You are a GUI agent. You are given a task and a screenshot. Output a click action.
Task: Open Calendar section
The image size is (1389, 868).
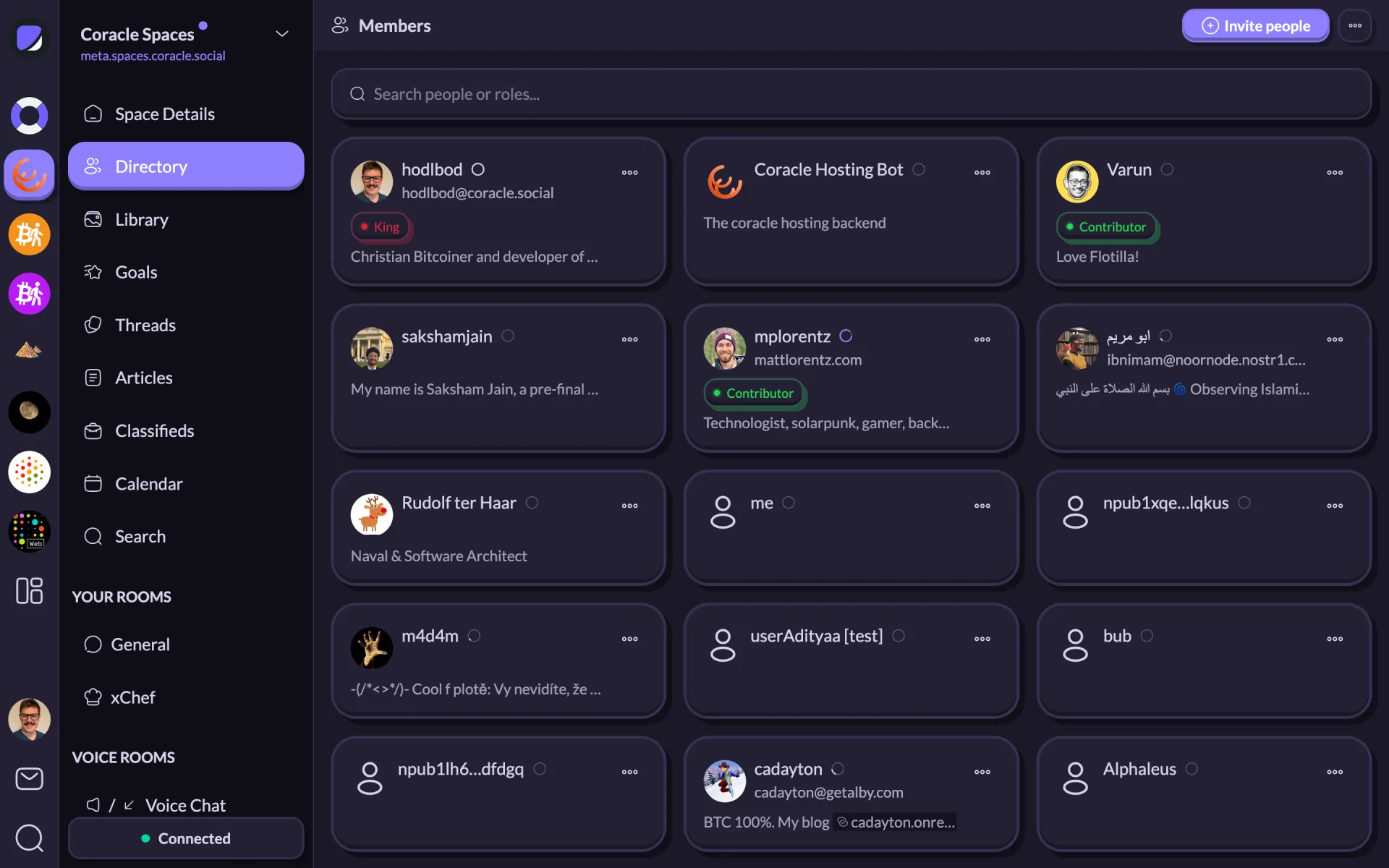point(186,484)
